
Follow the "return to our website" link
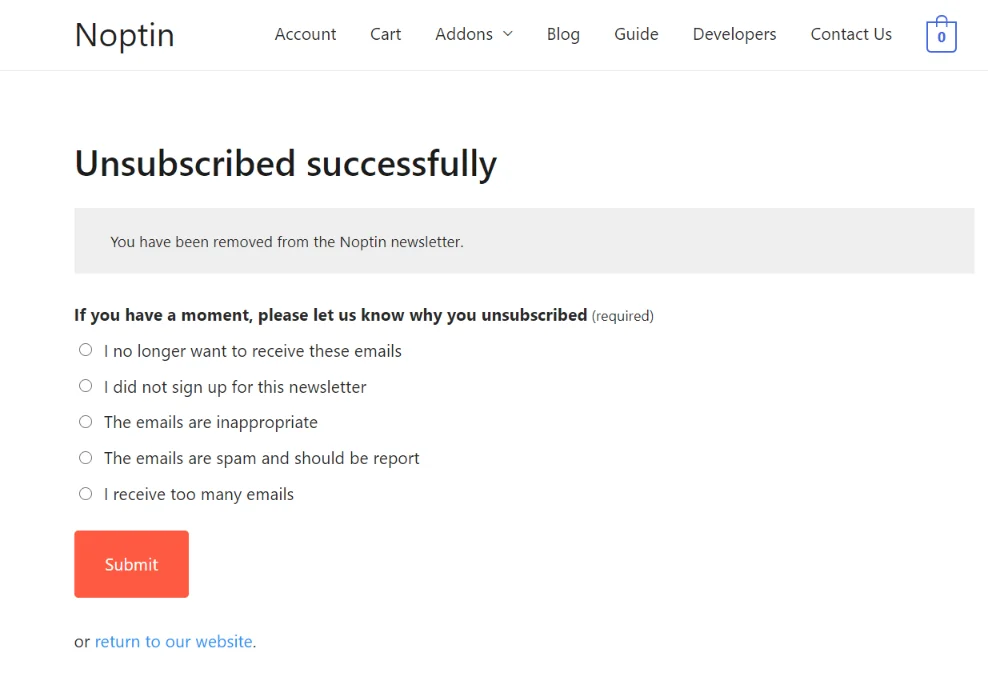point(174,641)
